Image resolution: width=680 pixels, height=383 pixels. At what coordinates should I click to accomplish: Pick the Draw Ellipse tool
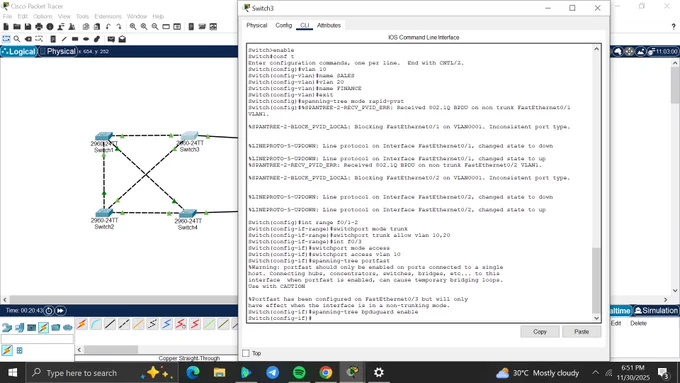coord(86,39)
